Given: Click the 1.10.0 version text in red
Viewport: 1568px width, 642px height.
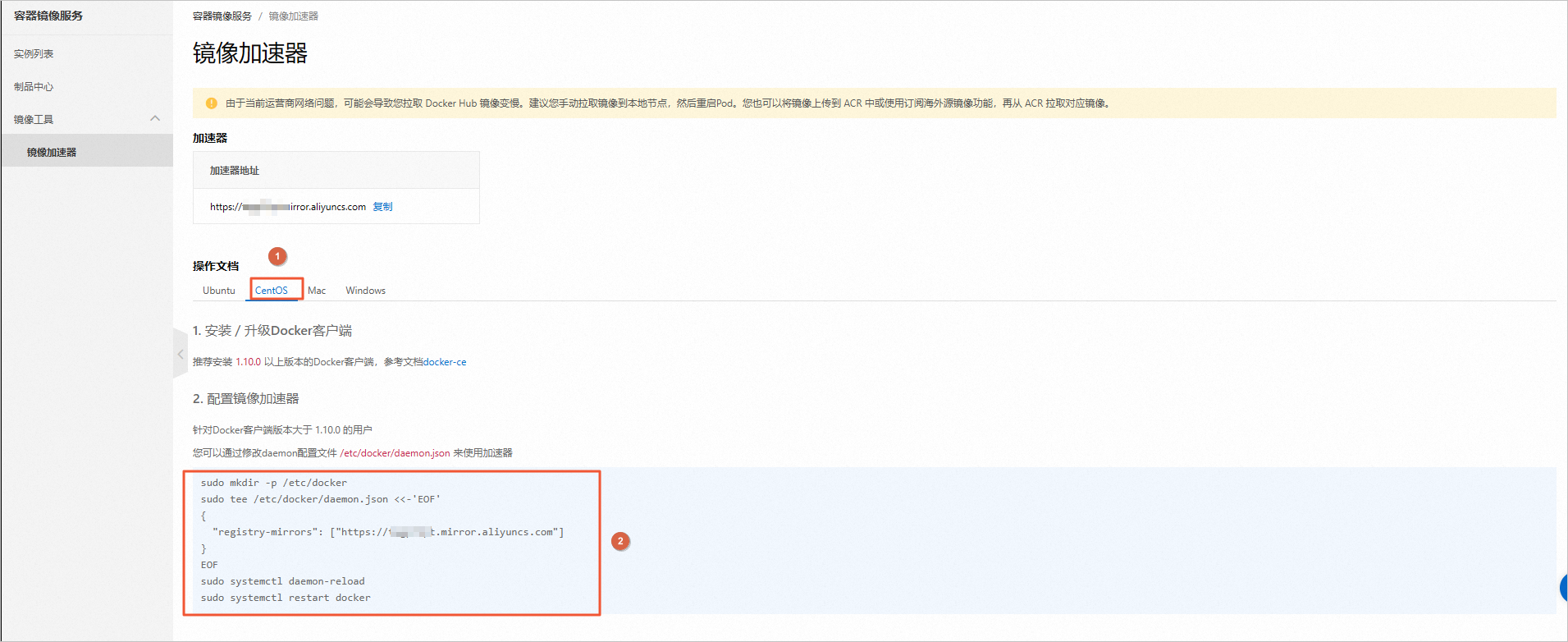Looking at the screenshot, I should coord(249,362).
